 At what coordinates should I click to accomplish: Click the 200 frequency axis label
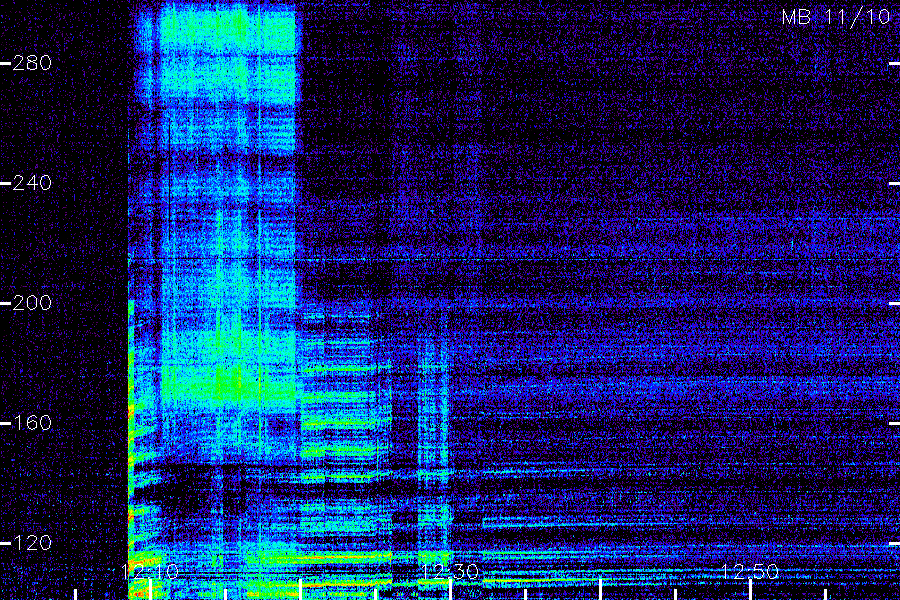pyautogui.click(x=32, y=303)
